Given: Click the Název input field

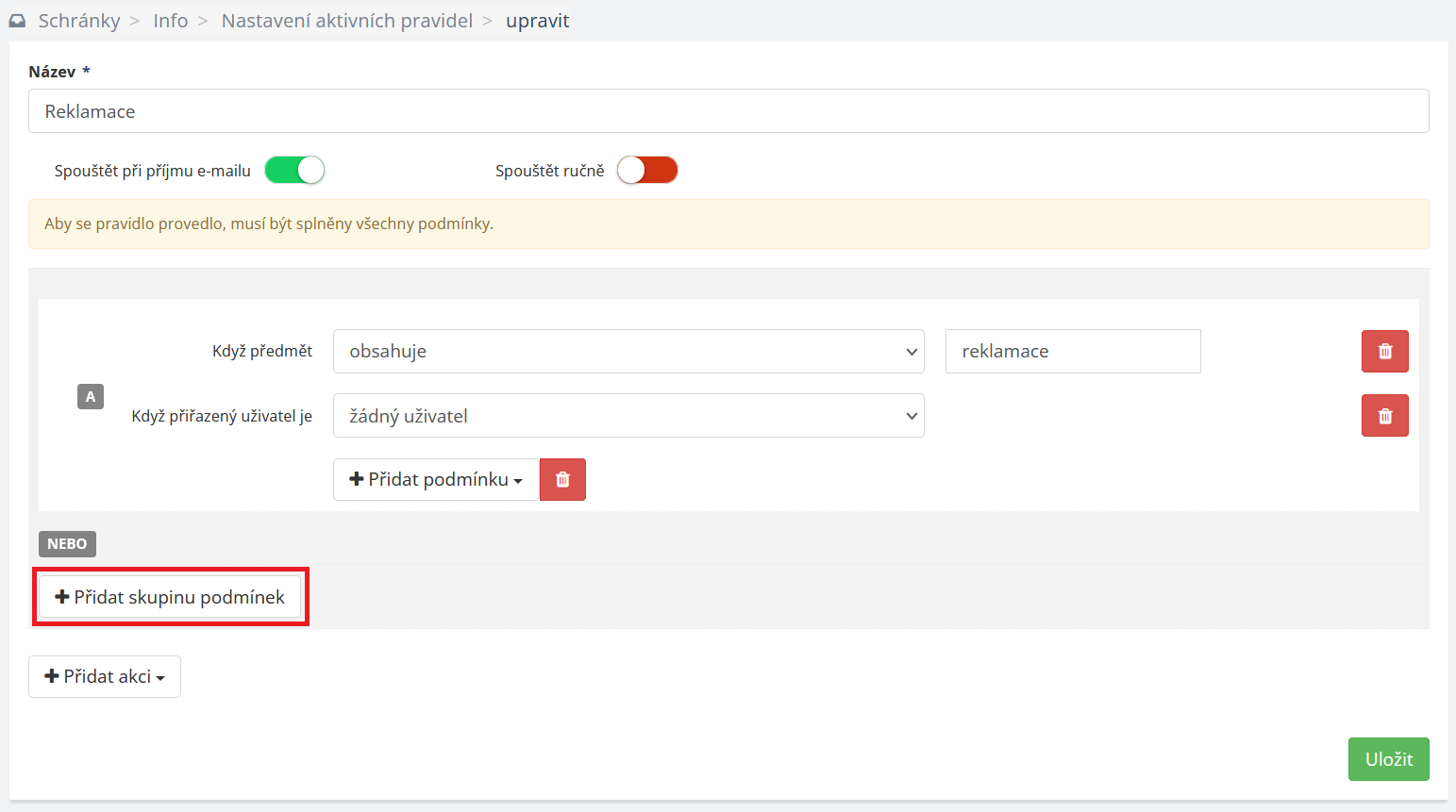Looking at the screenshot, I should [x=728, y=111].
